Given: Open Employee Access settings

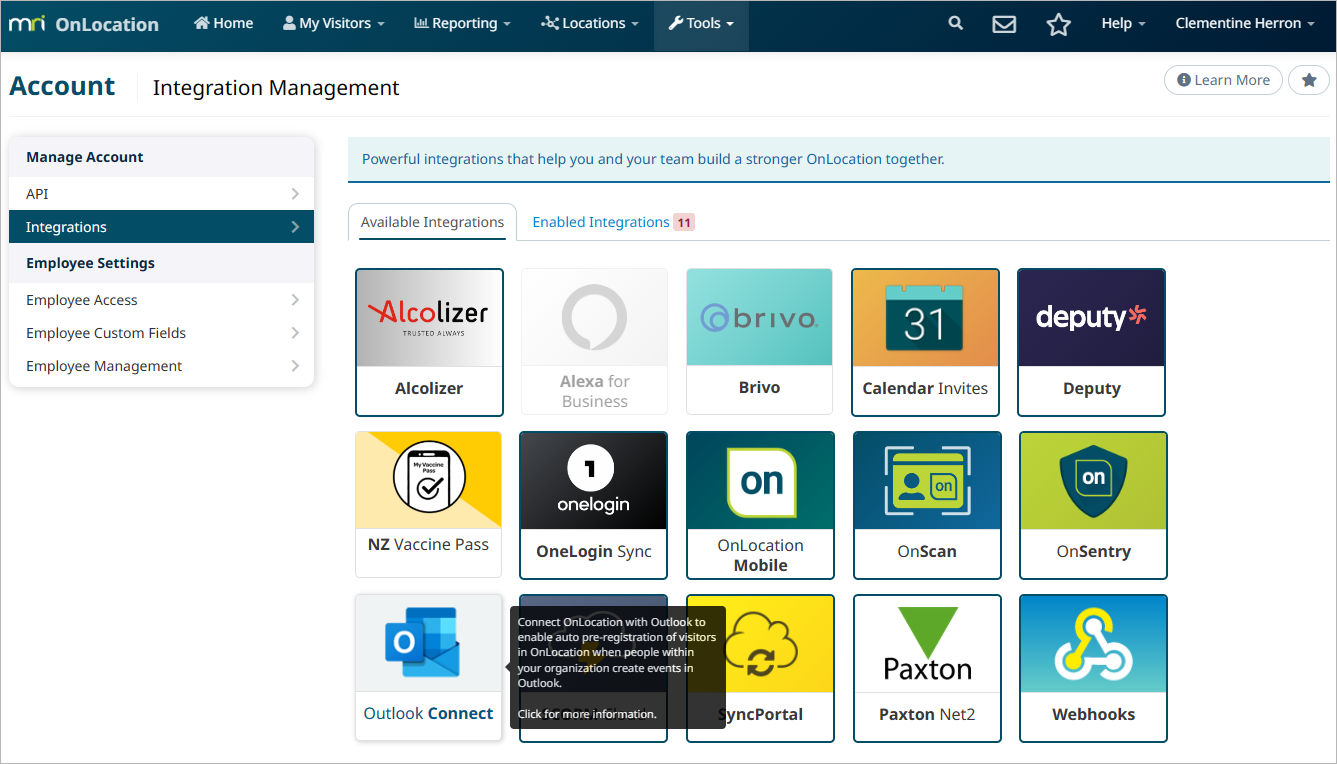Looking at the screenshot, I should click(161, 300).
